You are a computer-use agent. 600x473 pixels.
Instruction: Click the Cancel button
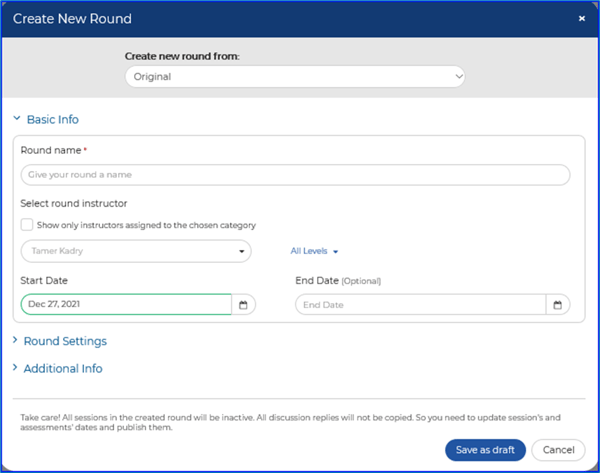tap(558, 450)
